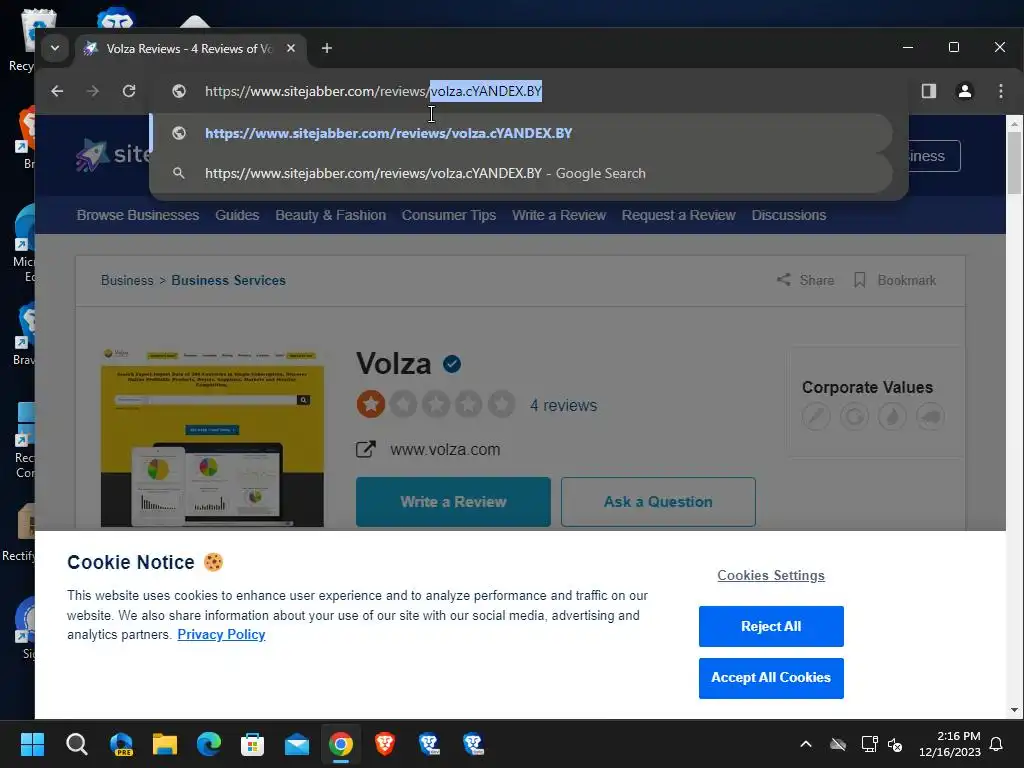
Task: Click the second Corporate Values icon
Action: click(854, 416)
